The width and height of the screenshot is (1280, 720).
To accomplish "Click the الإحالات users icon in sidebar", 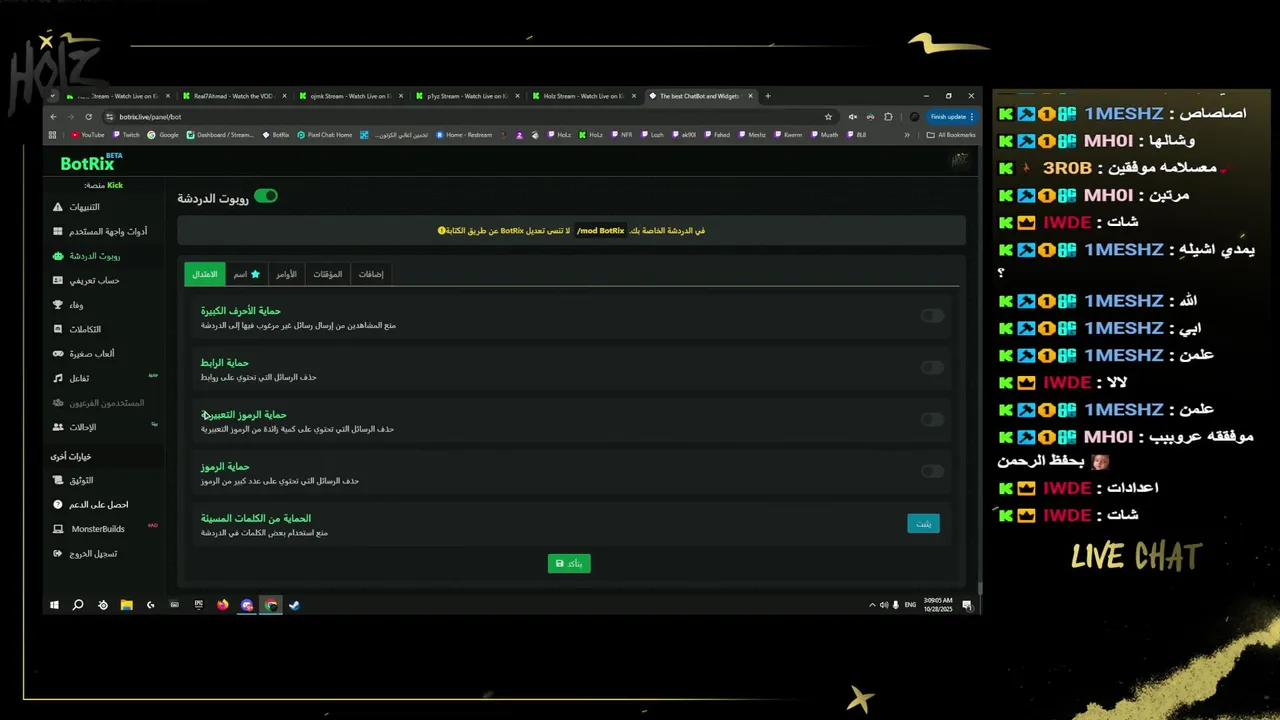I will click(58, 427).
